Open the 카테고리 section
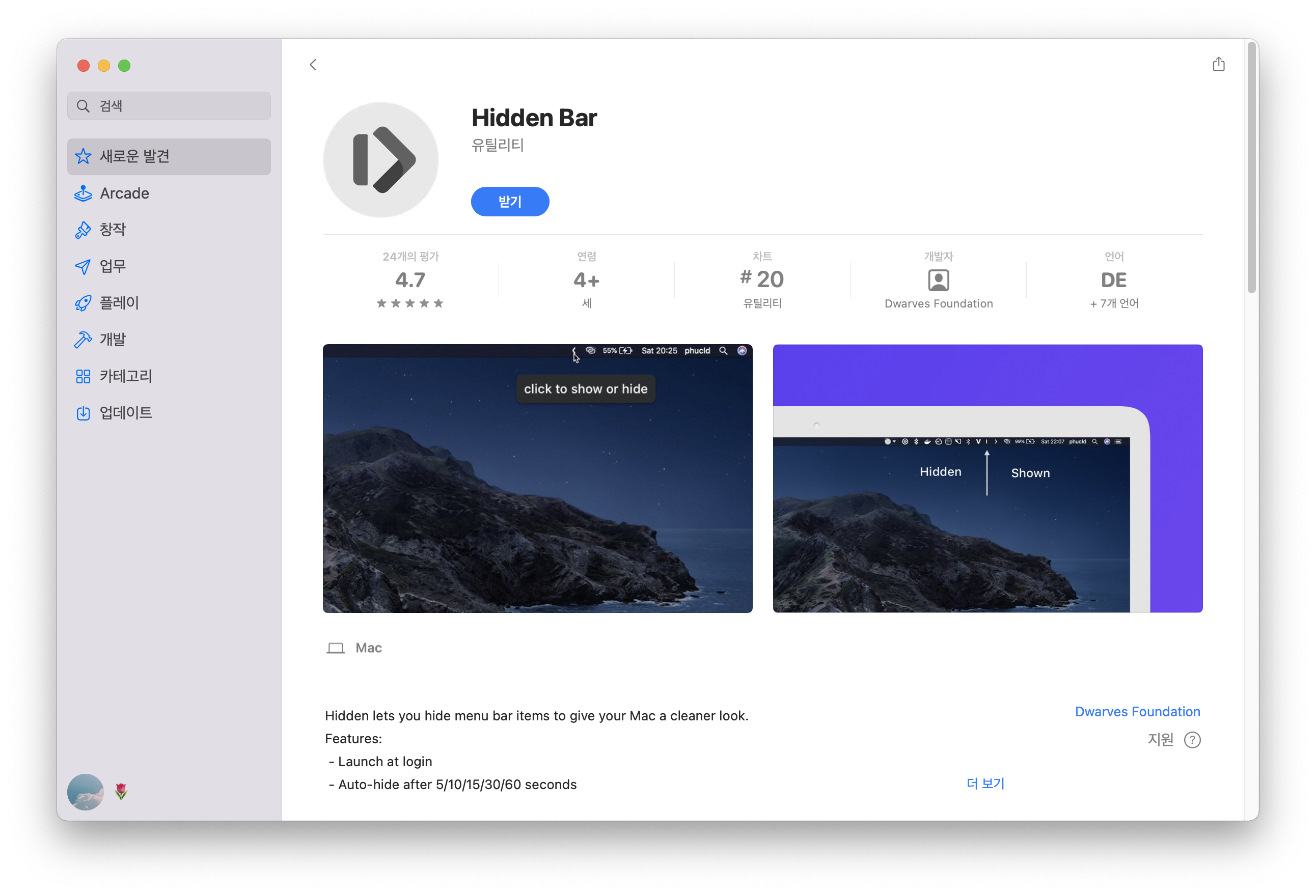This screenshot has width=1316, height=896. tap(126, 376)
